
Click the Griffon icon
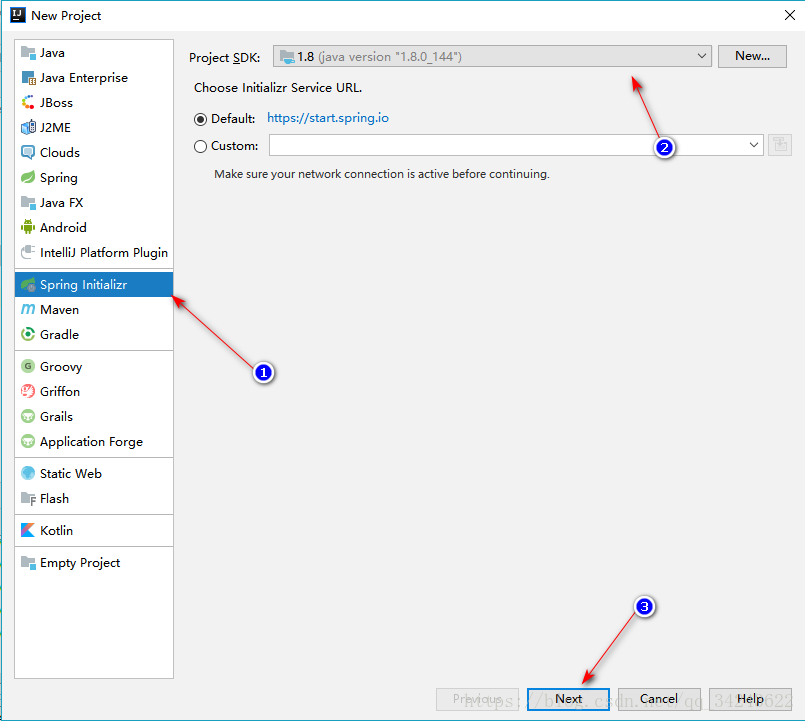click(x=28, y=391)
